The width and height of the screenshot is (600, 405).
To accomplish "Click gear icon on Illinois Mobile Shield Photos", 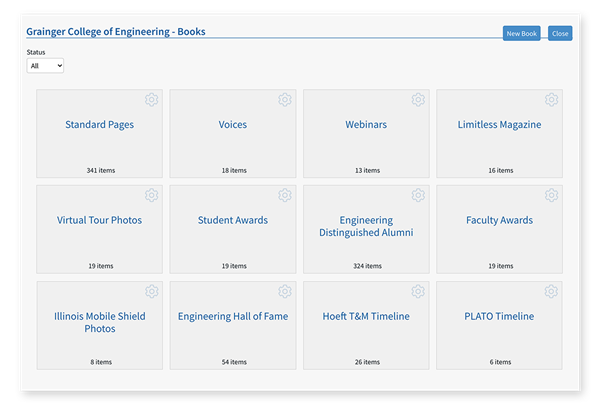I will click(152, 291).
